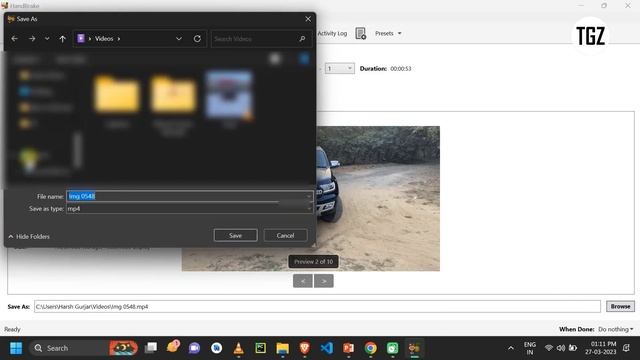Open the ENG IN language switcher
This screenshot has width=640, height=360.
tap(530, 348)
